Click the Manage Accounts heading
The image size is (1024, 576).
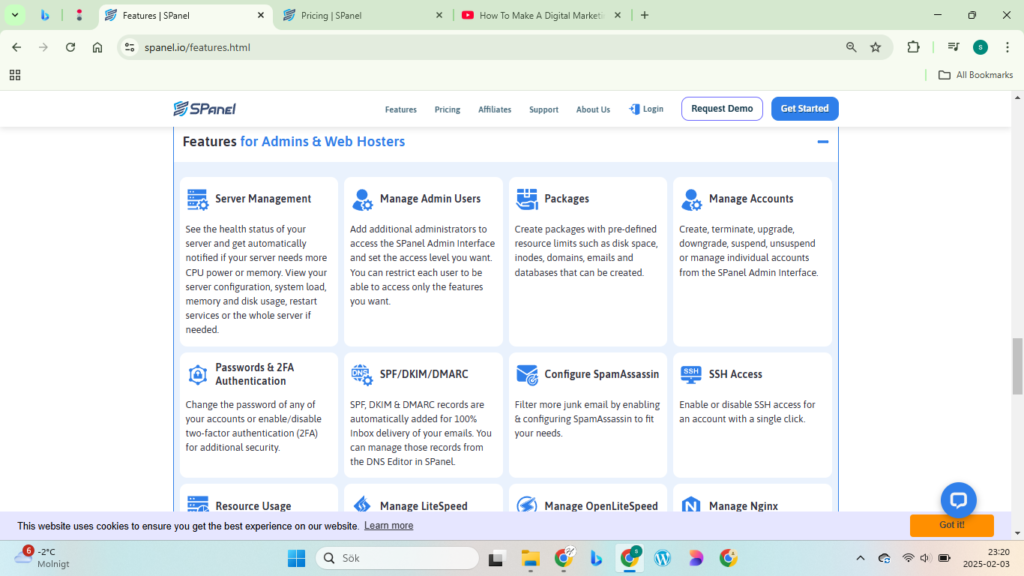[x=751, y=199]
